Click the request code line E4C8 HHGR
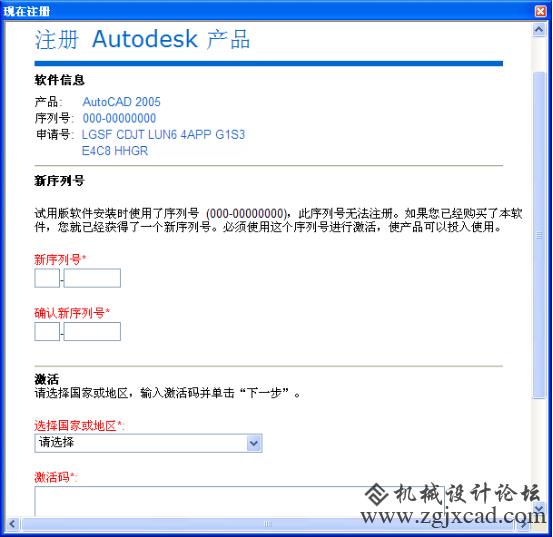The image size is (553, 537). [115, 151]
